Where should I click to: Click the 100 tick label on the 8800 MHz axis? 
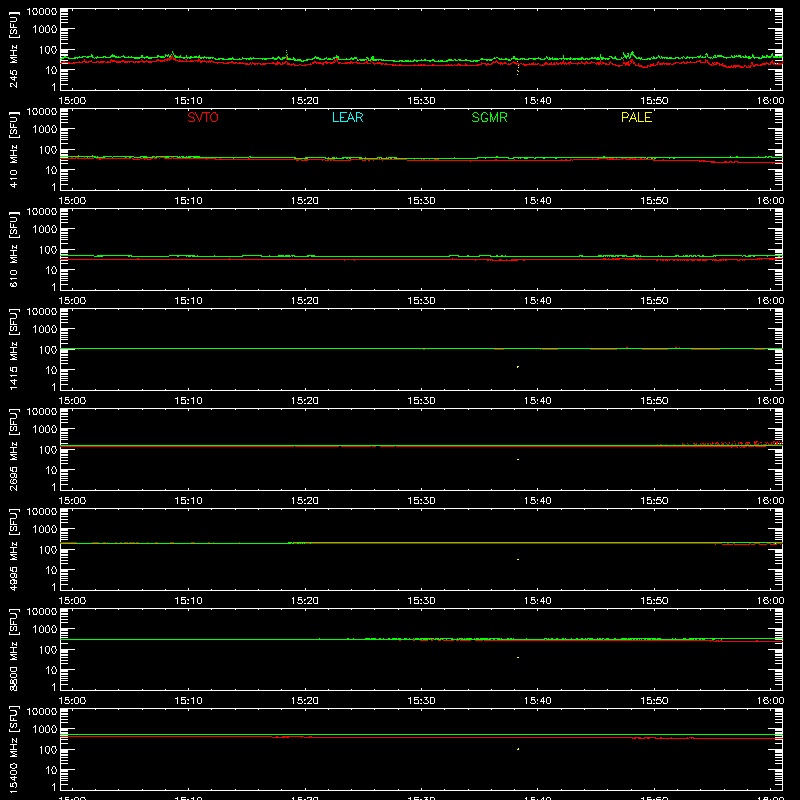click(48, 650)
